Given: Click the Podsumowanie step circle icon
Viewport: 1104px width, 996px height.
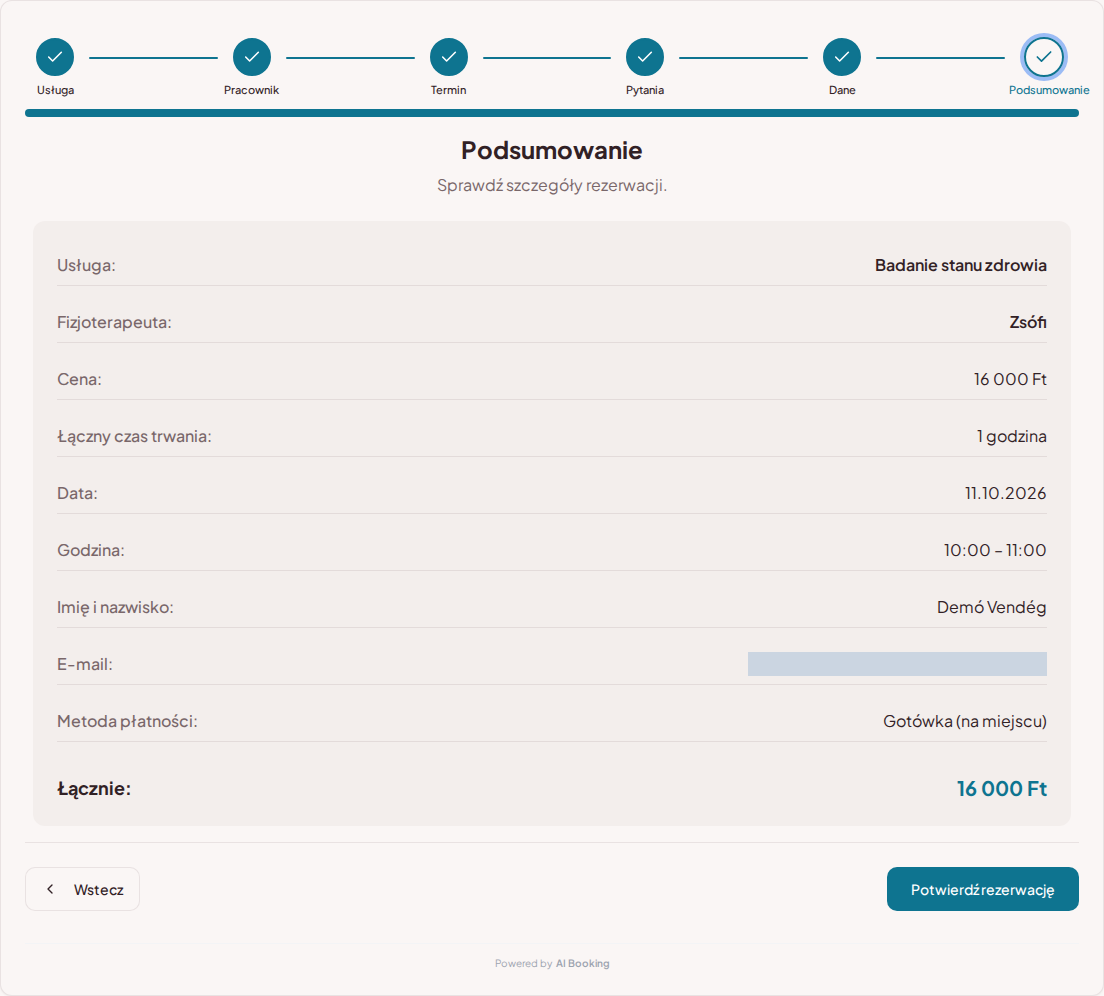Looking at the screenshot, I should click(x=1043, y=57).
